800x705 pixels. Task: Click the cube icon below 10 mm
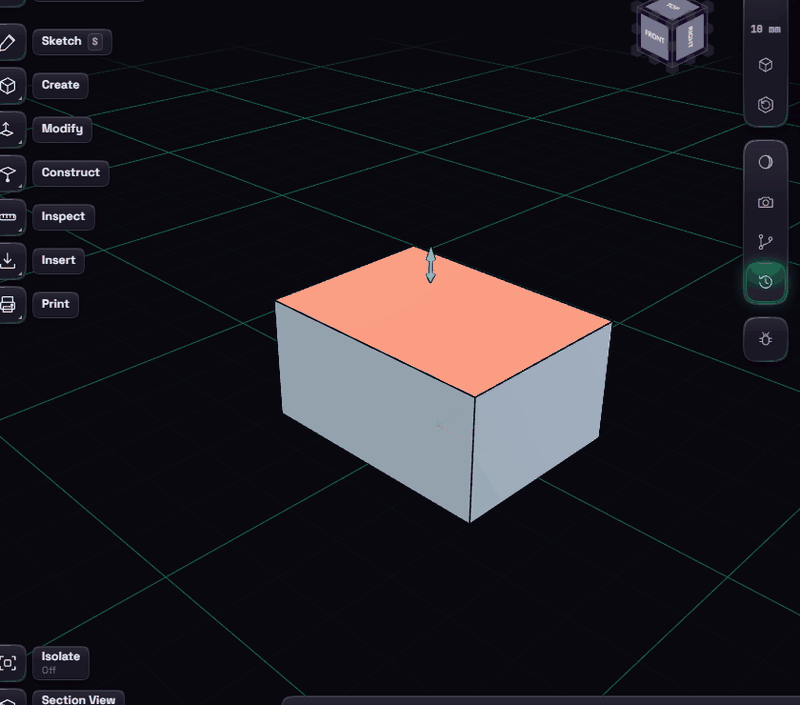765,65
